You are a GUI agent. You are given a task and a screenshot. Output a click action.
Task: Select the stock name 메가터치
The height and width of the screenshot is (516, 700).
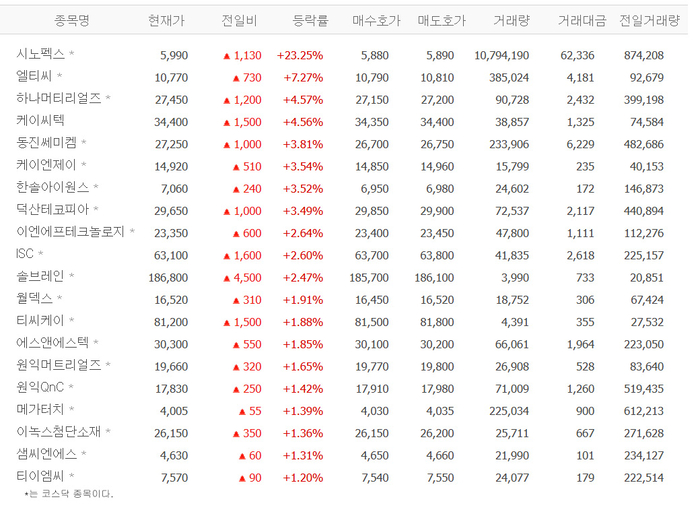41,409
